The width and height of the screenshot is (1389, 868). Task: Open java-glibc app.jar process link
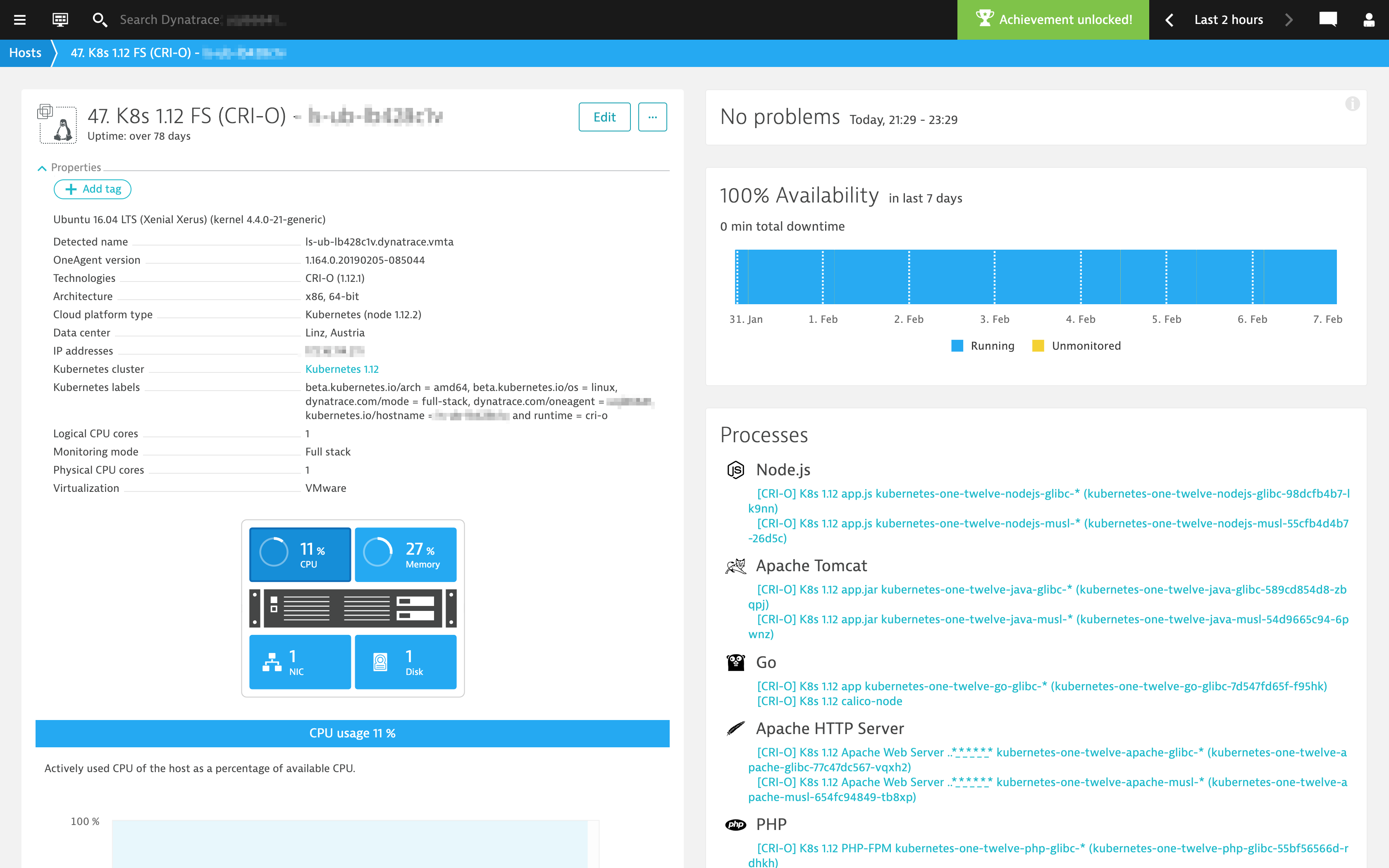point(1048,596)
